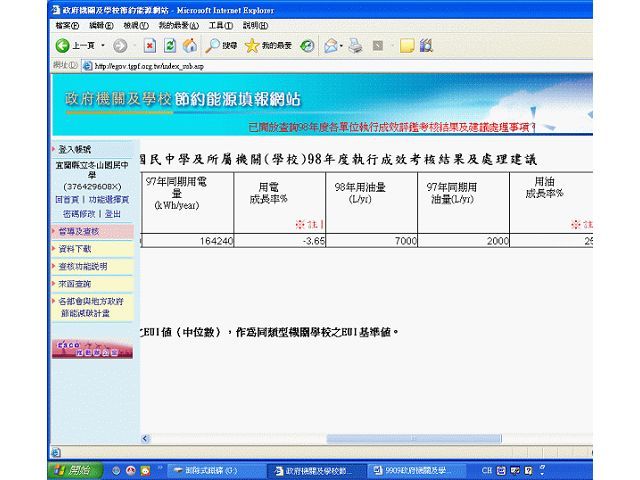The image size is (640, 480).
Task: Open the 工具 (Tools) menu
Action: click(x=221, y=25)
